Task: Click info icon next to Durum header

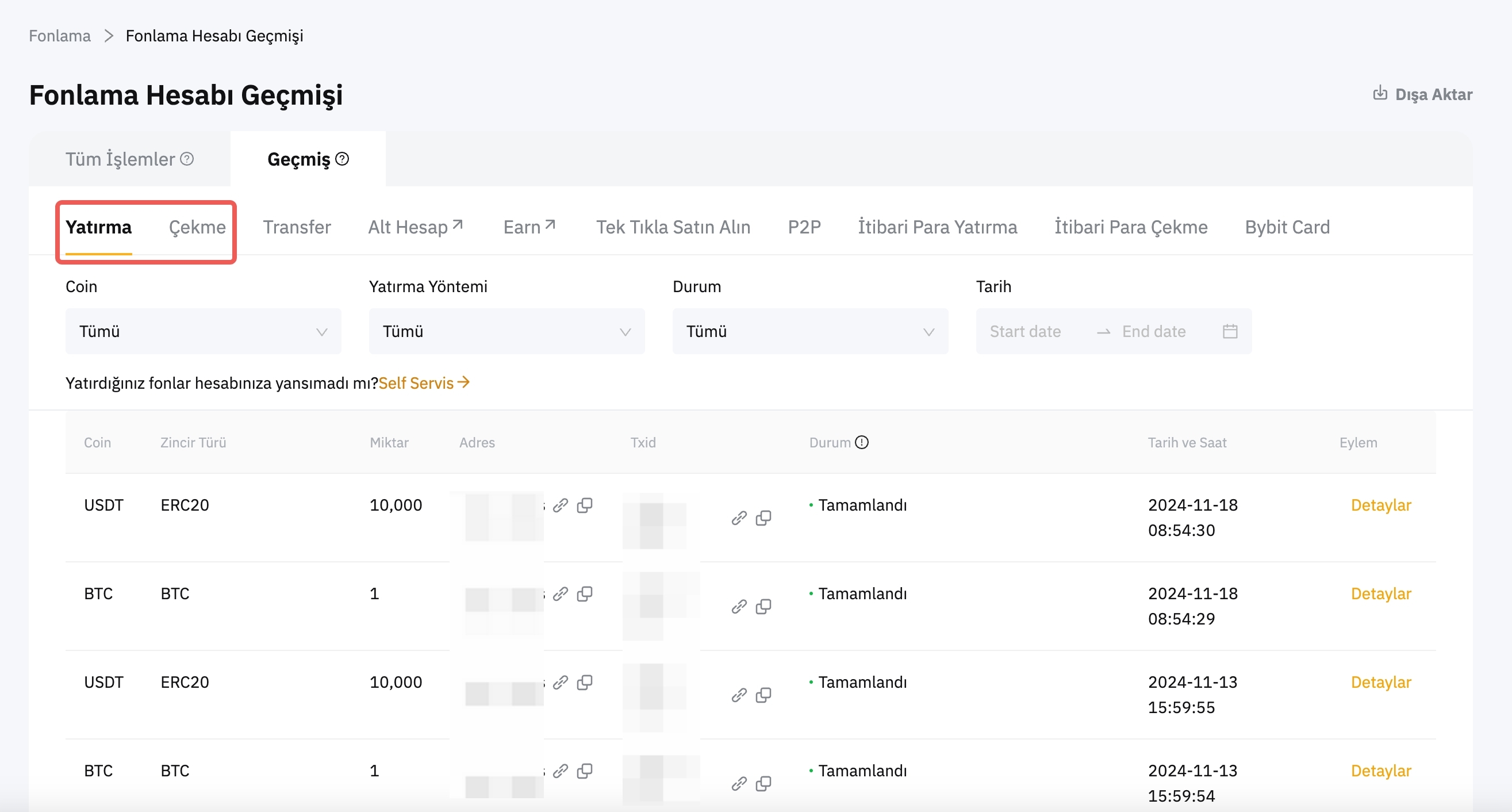Action: 861,442
